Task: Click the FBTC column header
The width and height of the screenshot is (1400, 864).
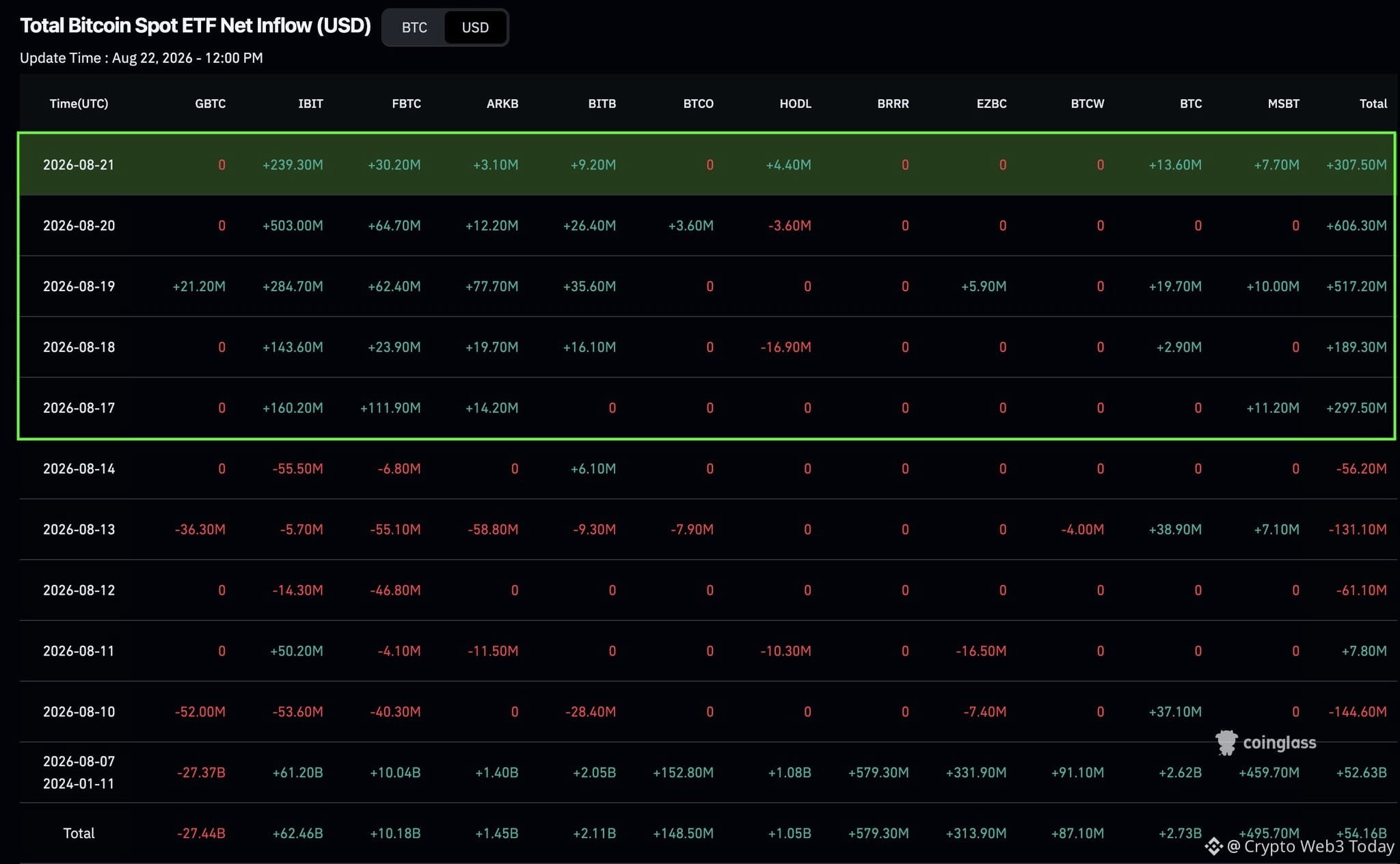Action: coord(406,103)
